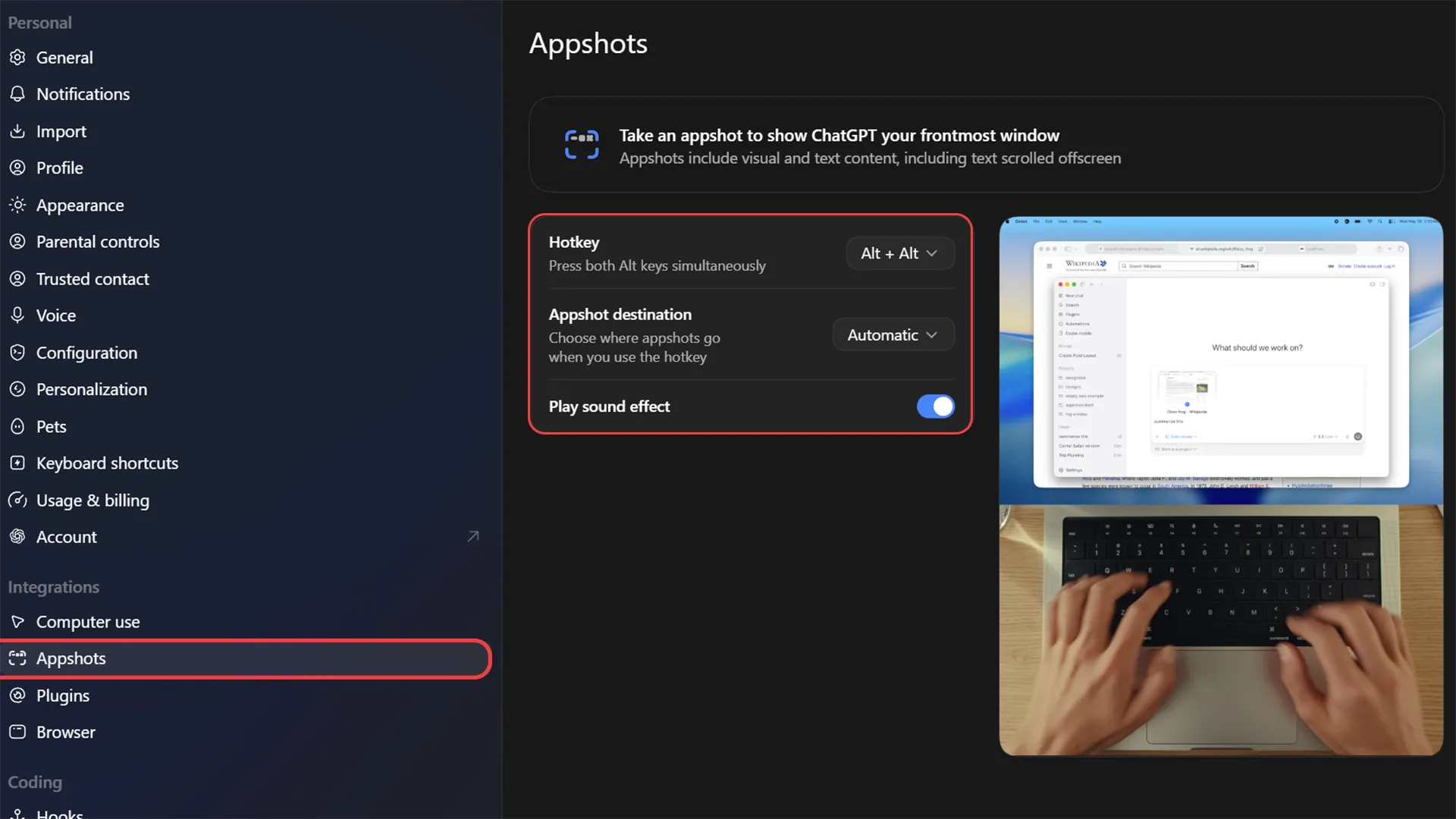Click the Trusted contact icon
1456x819 pixels.
17,278
